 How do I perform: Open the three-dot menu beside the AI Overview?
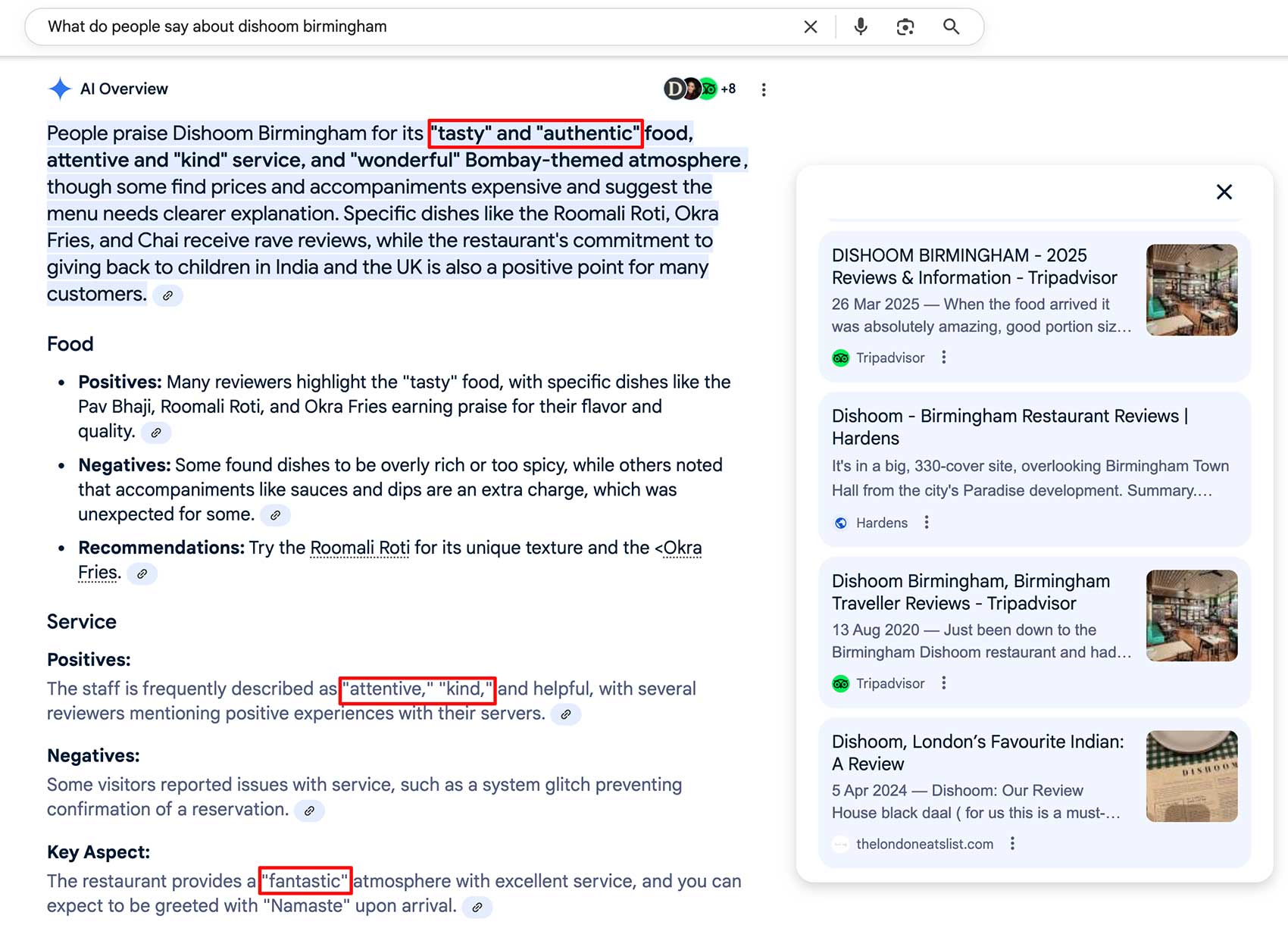click(764, 89)
